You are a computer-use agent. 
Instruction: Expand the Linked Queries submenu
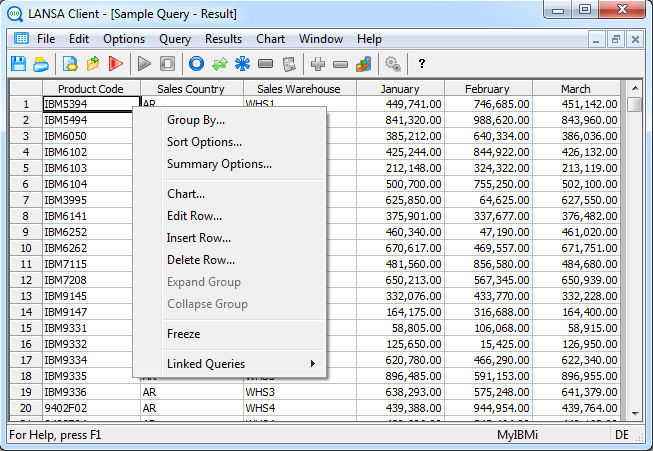pos(240,364)
